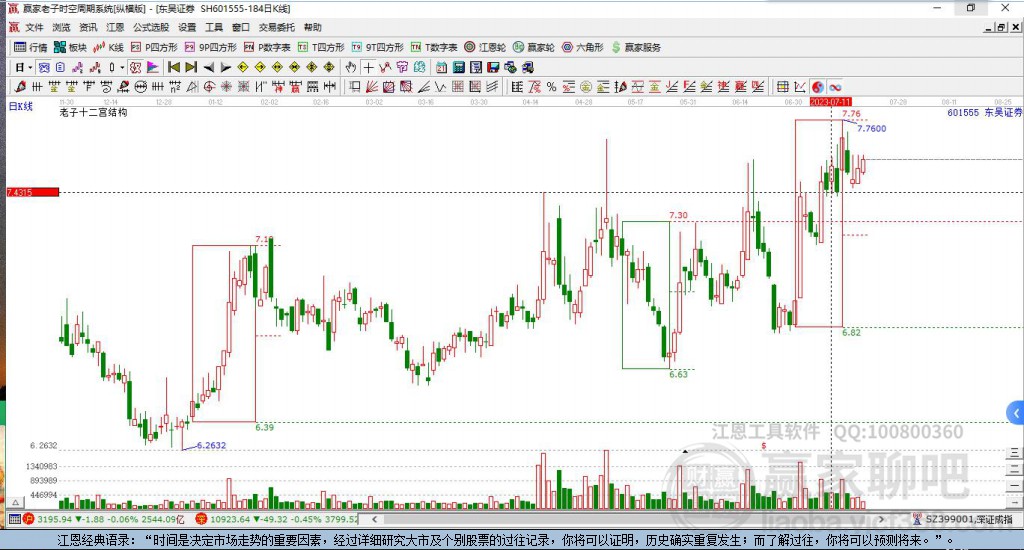Open the T数字表 tool
Image resolution: width=1024 pixels, height=550 pixels.
coord(434,47)
